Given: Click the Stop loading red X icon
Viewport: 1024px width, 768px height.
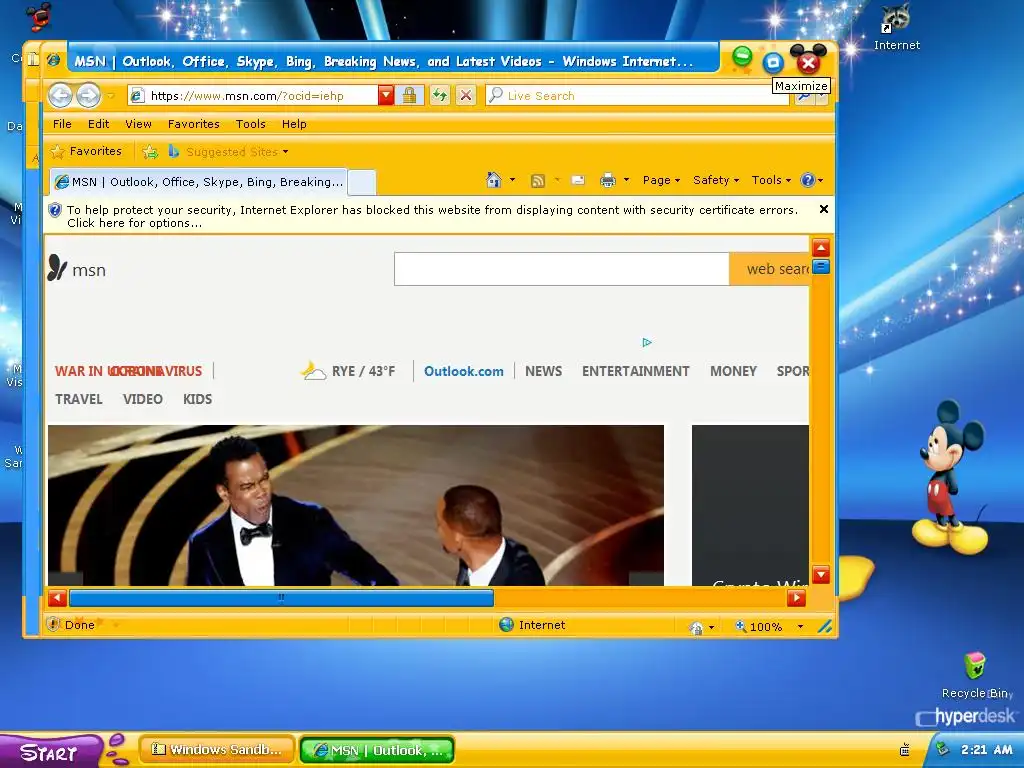Looking at the screenshot, I should click(466, 96).
